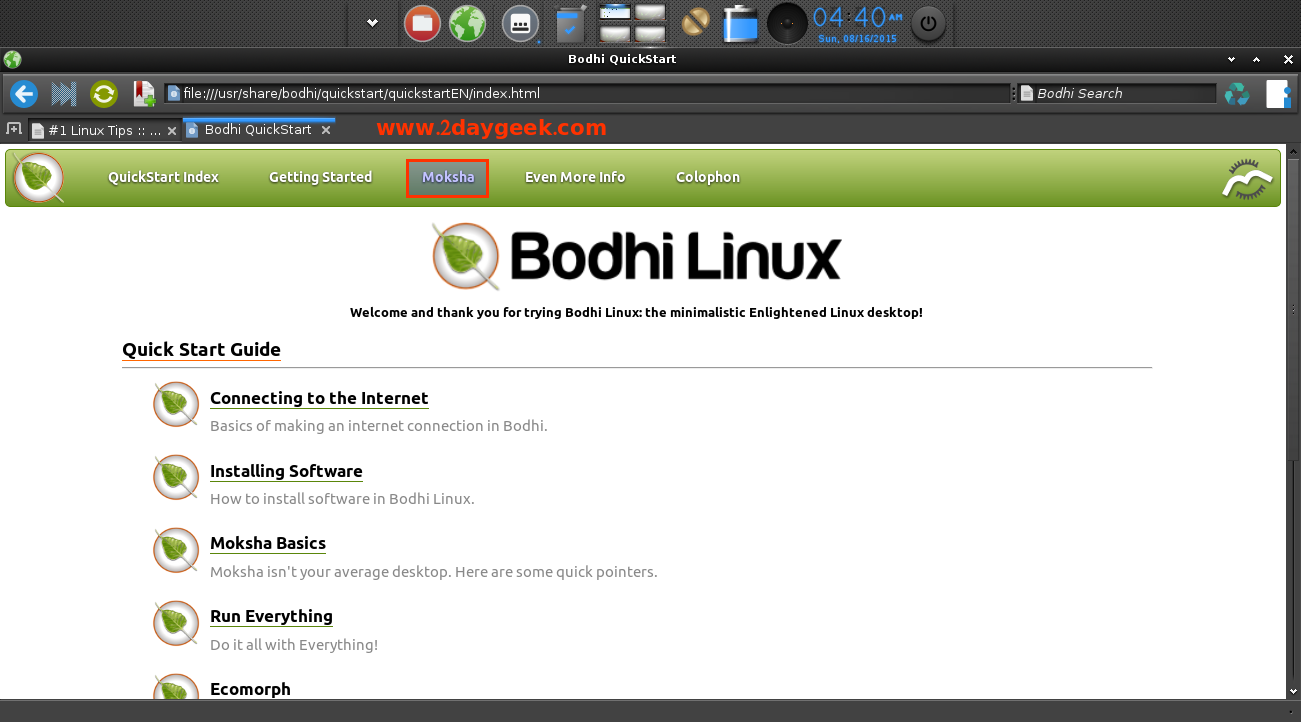This screenshot has height=722, width=1301.
Task: Click the vertical scrollbar down arrow
Action: click(x=1291, y=691)
